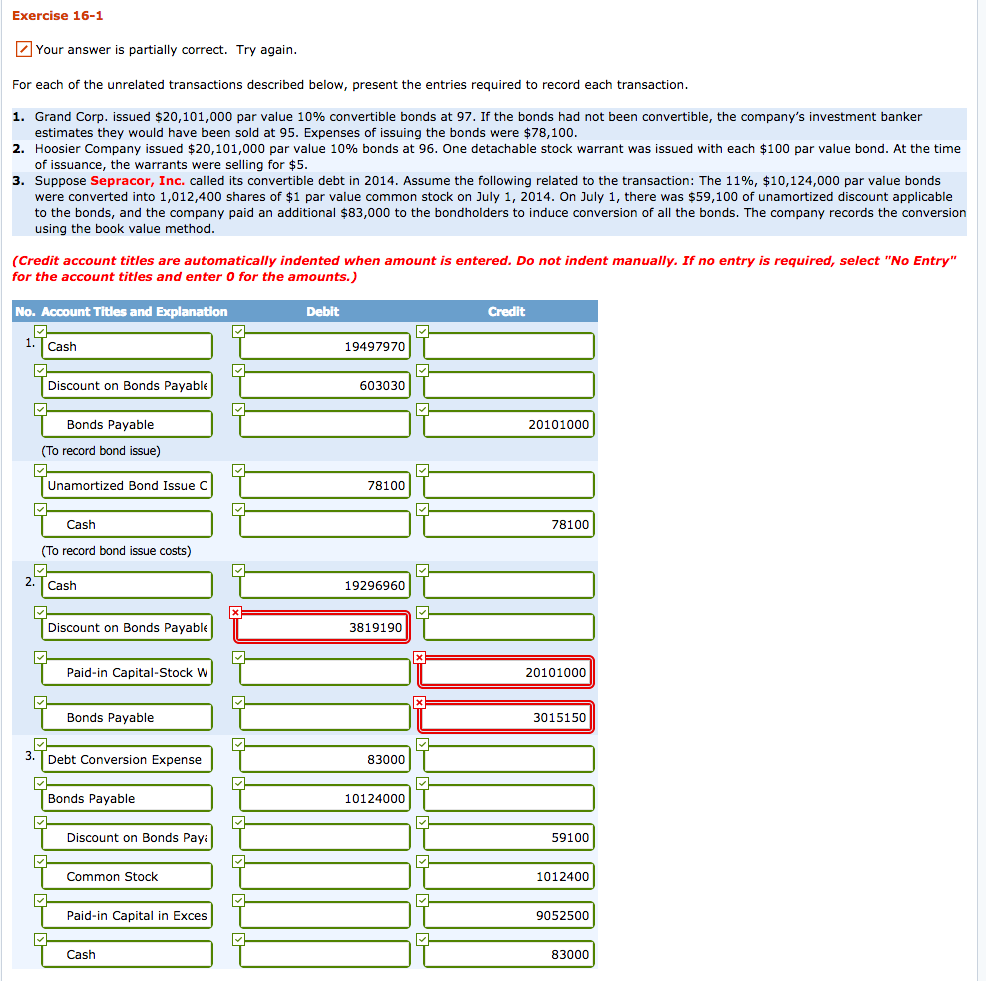The image size is (986, 981).
Task: Click the green check indicator above the Common Stock row
Action: coord(40,861)
